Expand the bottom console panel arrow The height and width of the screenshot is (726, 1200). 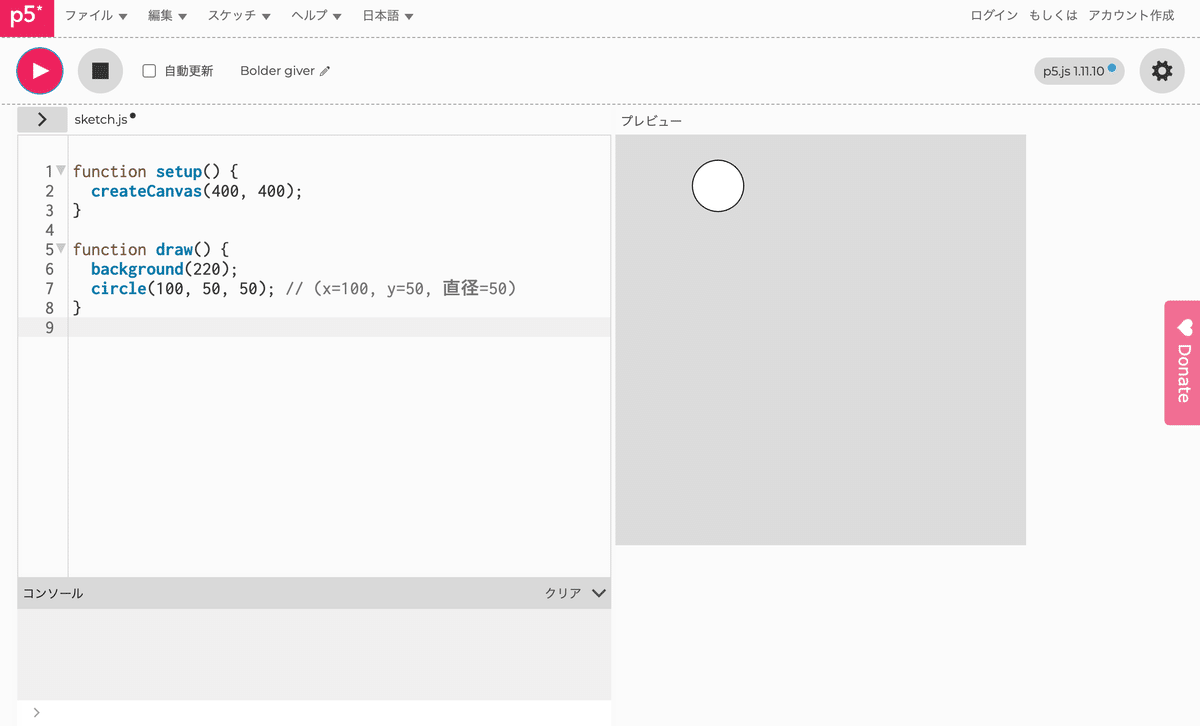pos(35,713)
